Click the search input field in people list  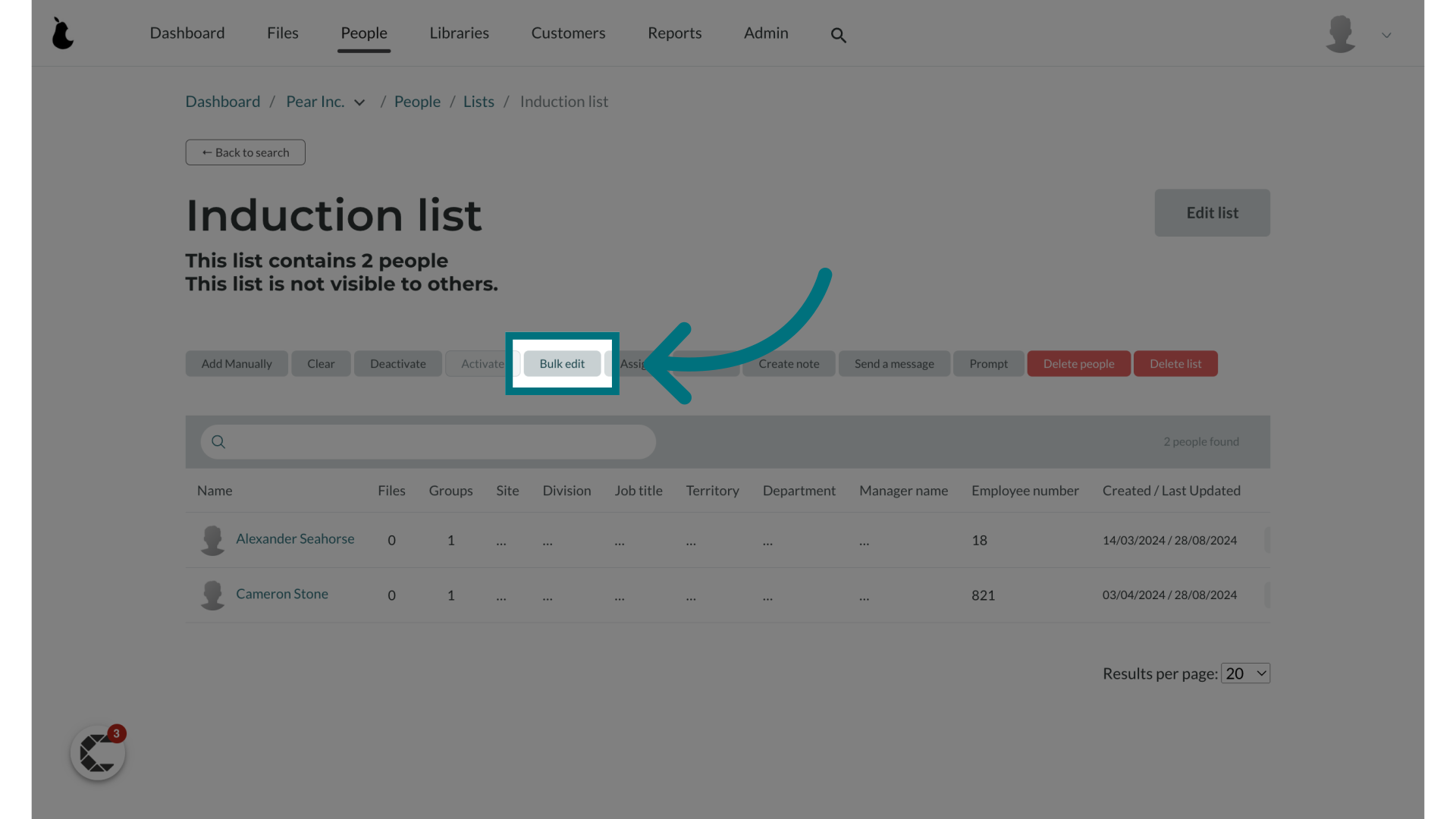427,441
